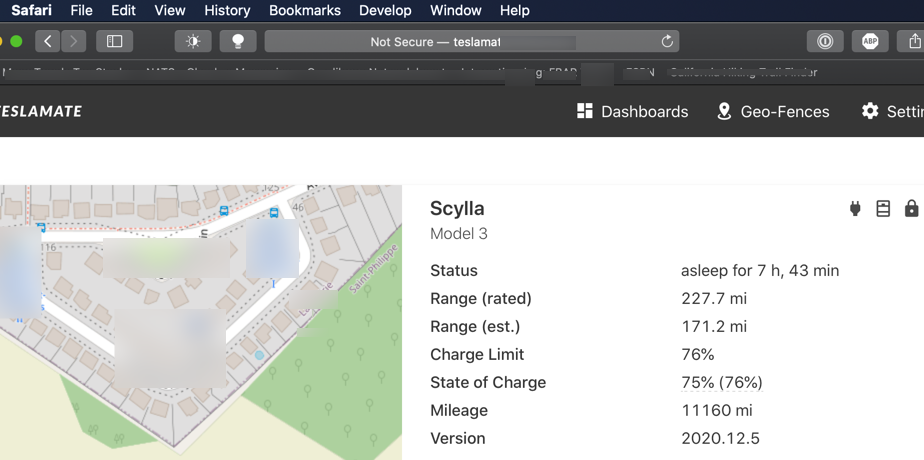924x460 pixels.
Task: Click the State of Charge label
Action: 488,382
